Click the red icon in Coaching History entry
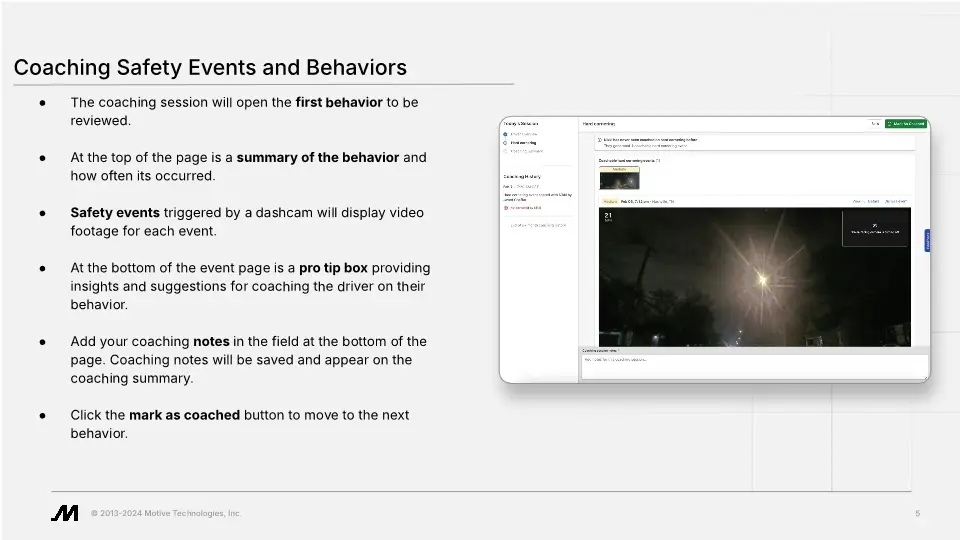Image resolution: width=960 pixels, height=540 pixels. pyautogui.click(x=506, y=208)
